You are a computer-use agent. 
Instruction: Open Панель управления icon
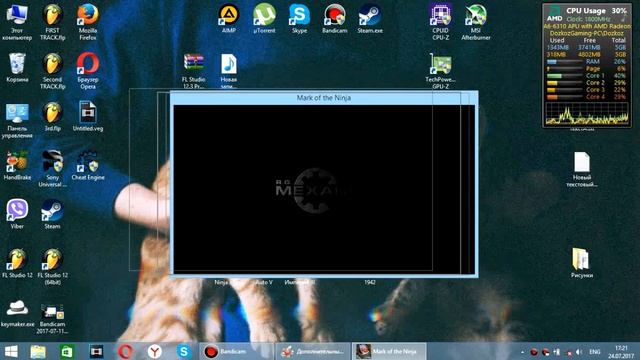(x=17, y=121)
